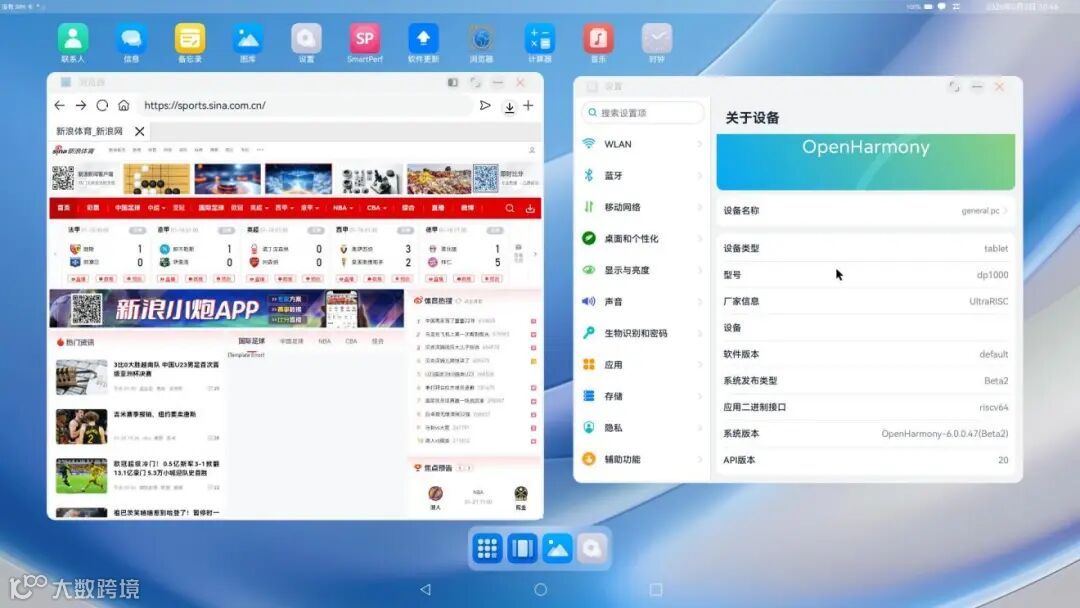Screen dimensions: 1080x608
Task: Go to the browser home page
Action: (123, 105)
